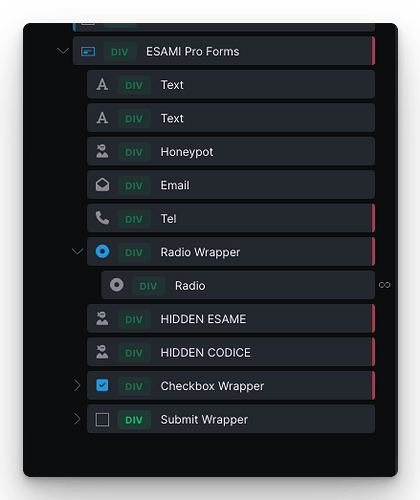Collapse the Radio Wrapper node
The height and width of the screenshot is (500, 420).
coord(77,251)
